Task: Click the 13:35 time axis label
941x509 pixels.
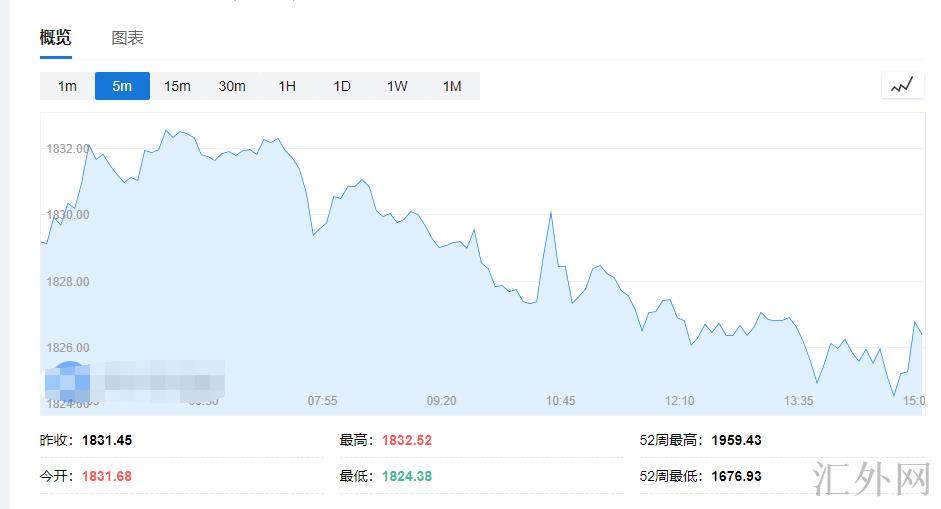Action: pos(798,401)
